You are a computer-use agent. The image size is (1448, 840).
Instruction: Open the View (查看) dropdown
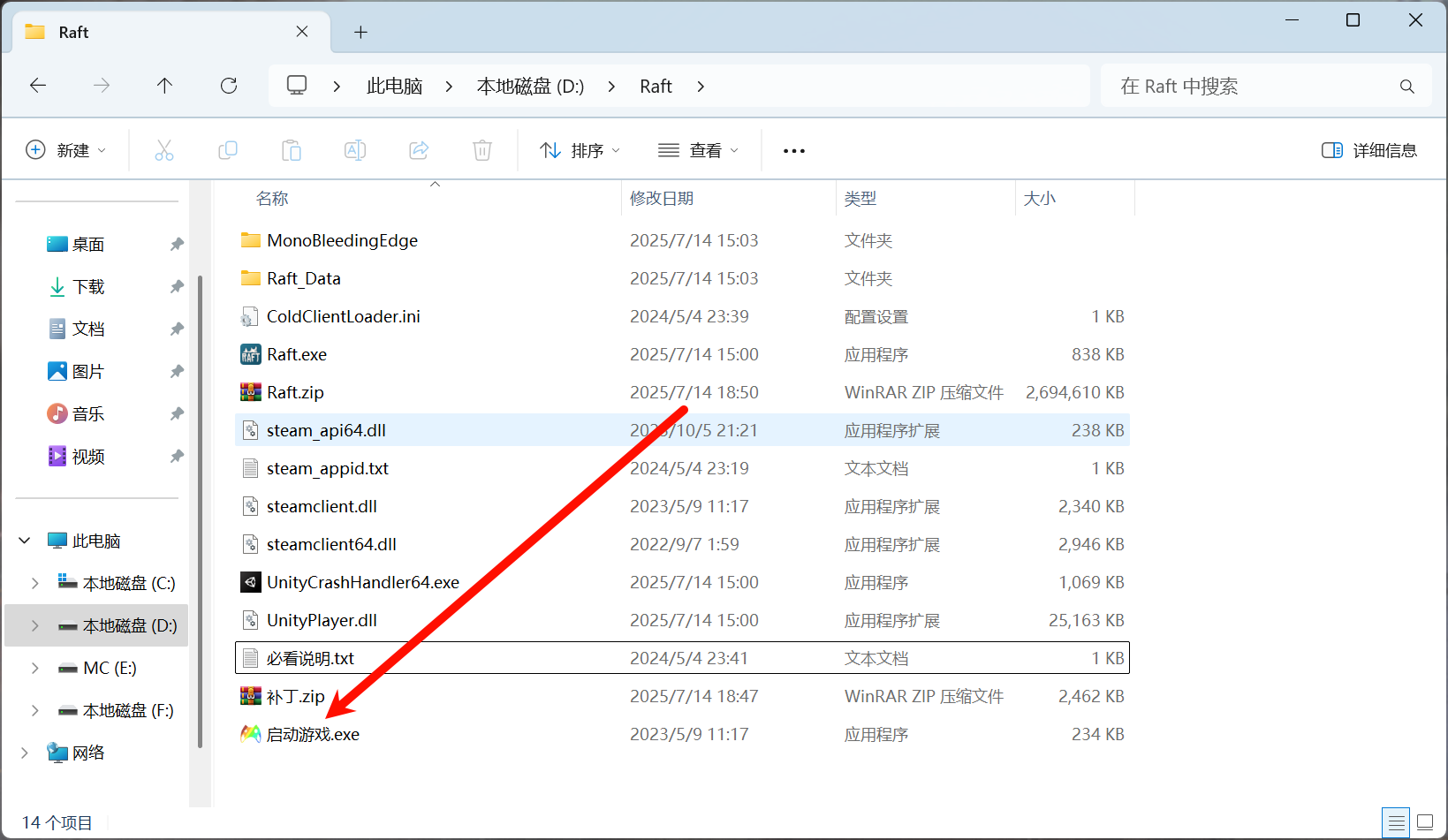[x=698, y=150]
